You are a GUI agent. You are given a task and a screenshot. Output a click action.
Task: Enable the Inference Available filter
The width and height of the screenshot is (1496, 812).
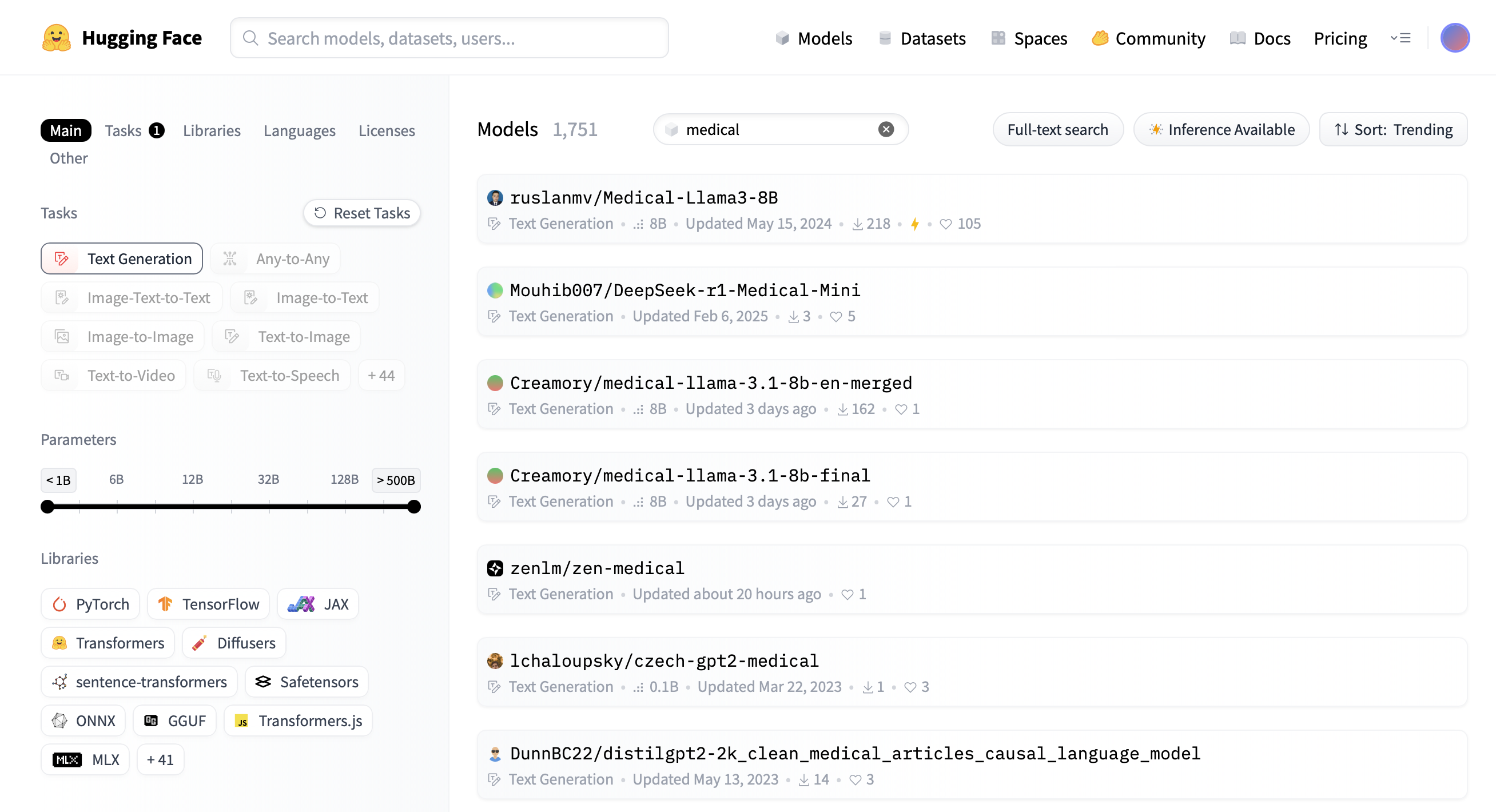click(x=1222, y=129)
